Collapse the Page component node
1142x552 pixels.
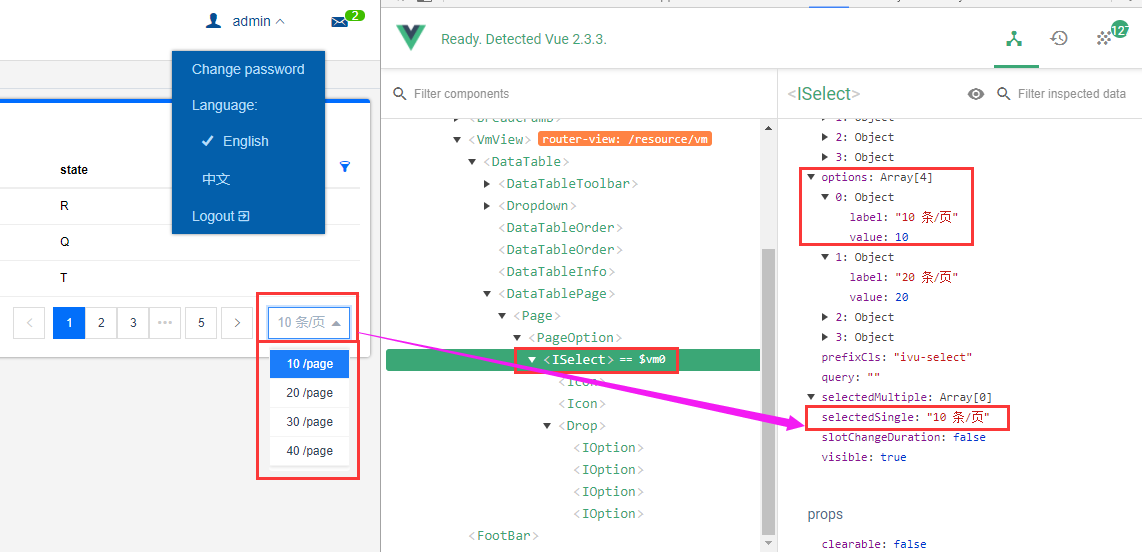click(x=503, y=315)
